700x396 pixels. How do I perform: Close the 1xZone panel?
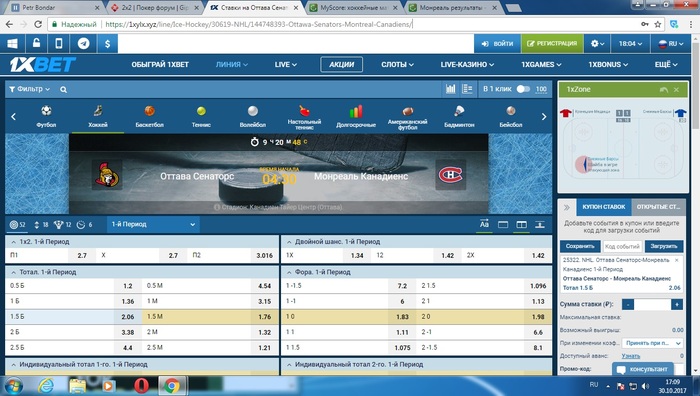click(x=676, y=90)
